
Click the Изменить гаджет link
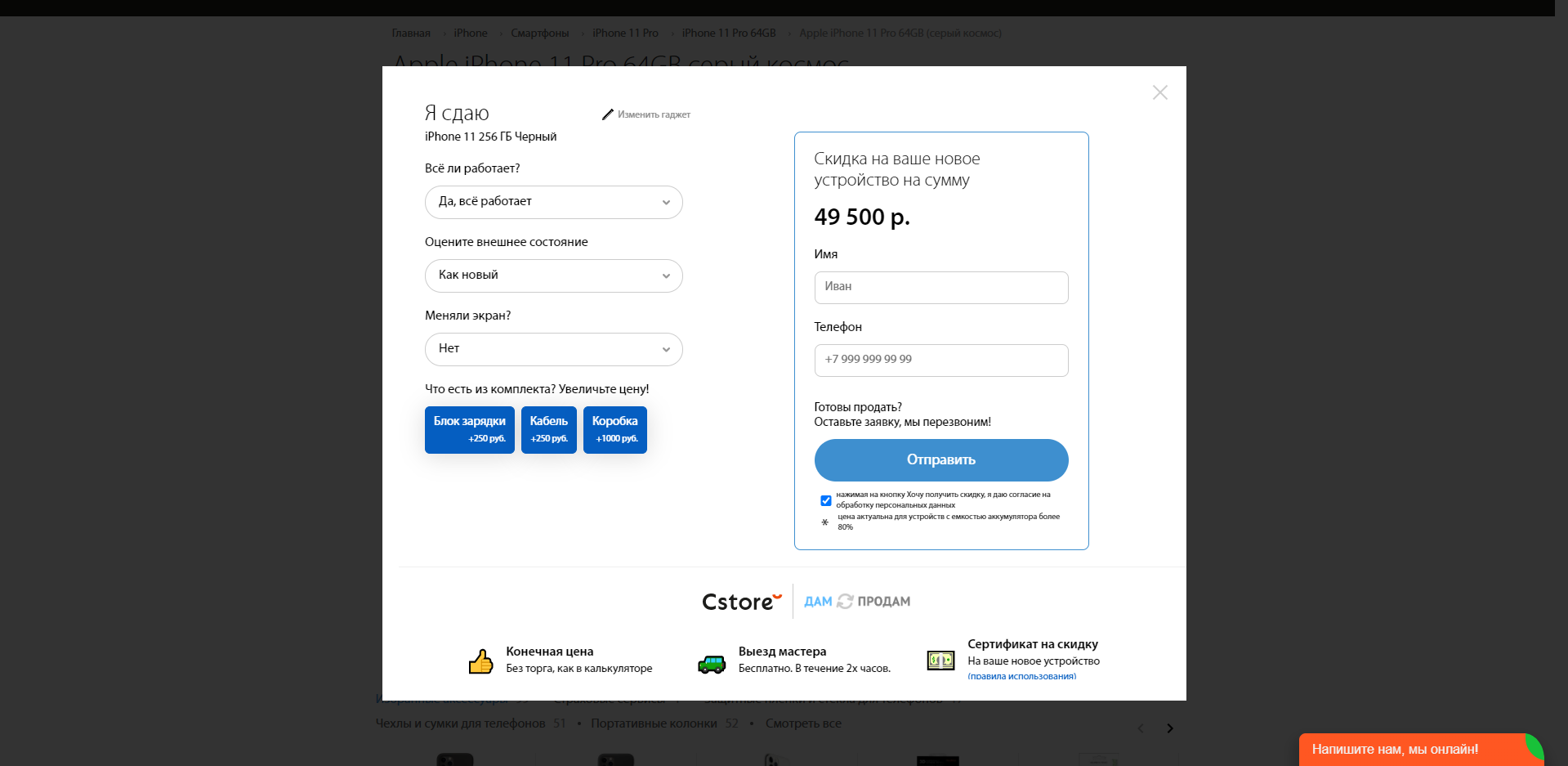[x=654, y=114]
